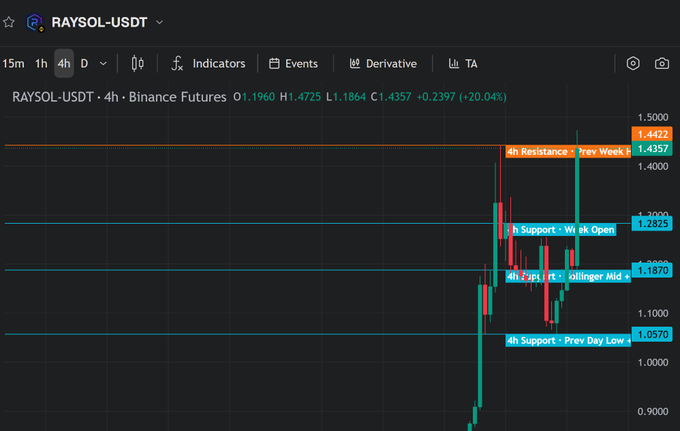Screen dimensions: 680x431
Task: Click the 4h Support Week Open label
Action: [x=561, y=230]
